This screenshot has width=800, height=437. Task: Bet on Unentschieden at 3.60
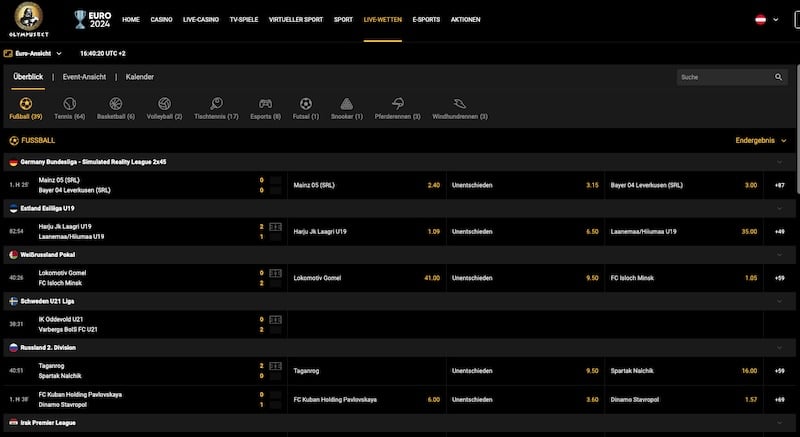525,399
